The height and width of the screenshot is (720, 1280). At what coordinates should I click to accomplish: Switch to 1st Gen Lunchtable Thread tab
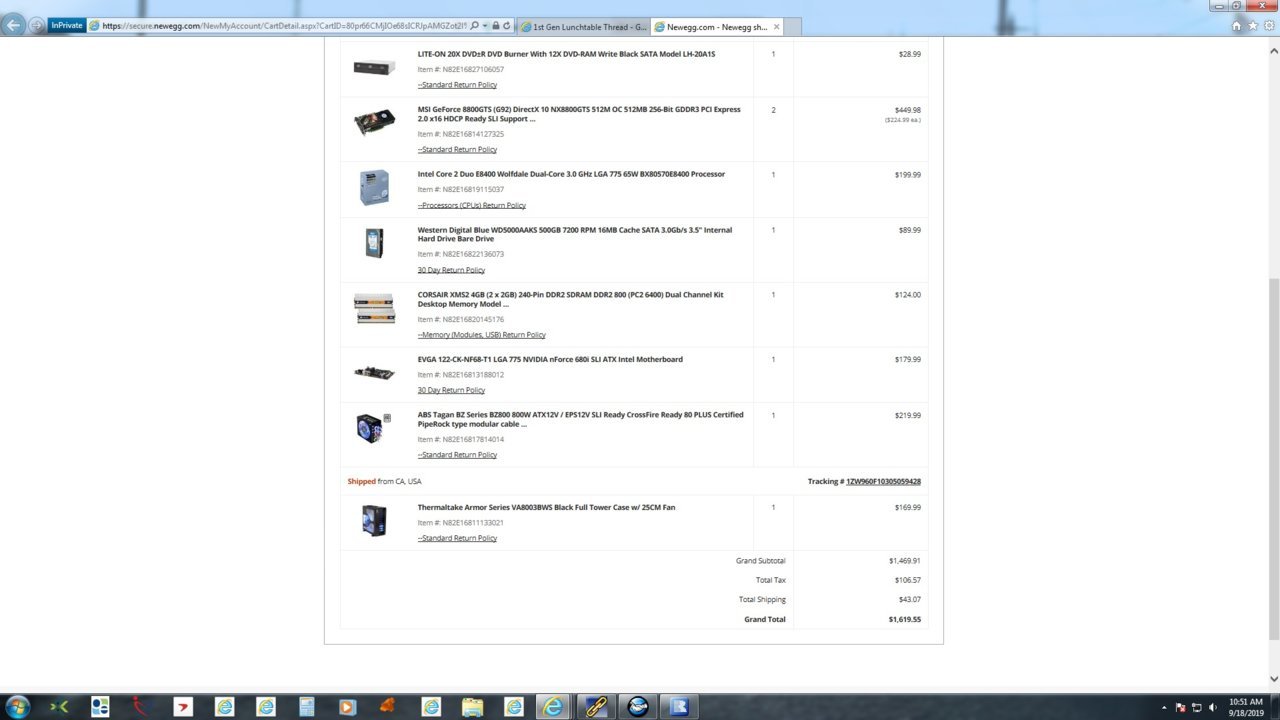[x=582, y=27]
